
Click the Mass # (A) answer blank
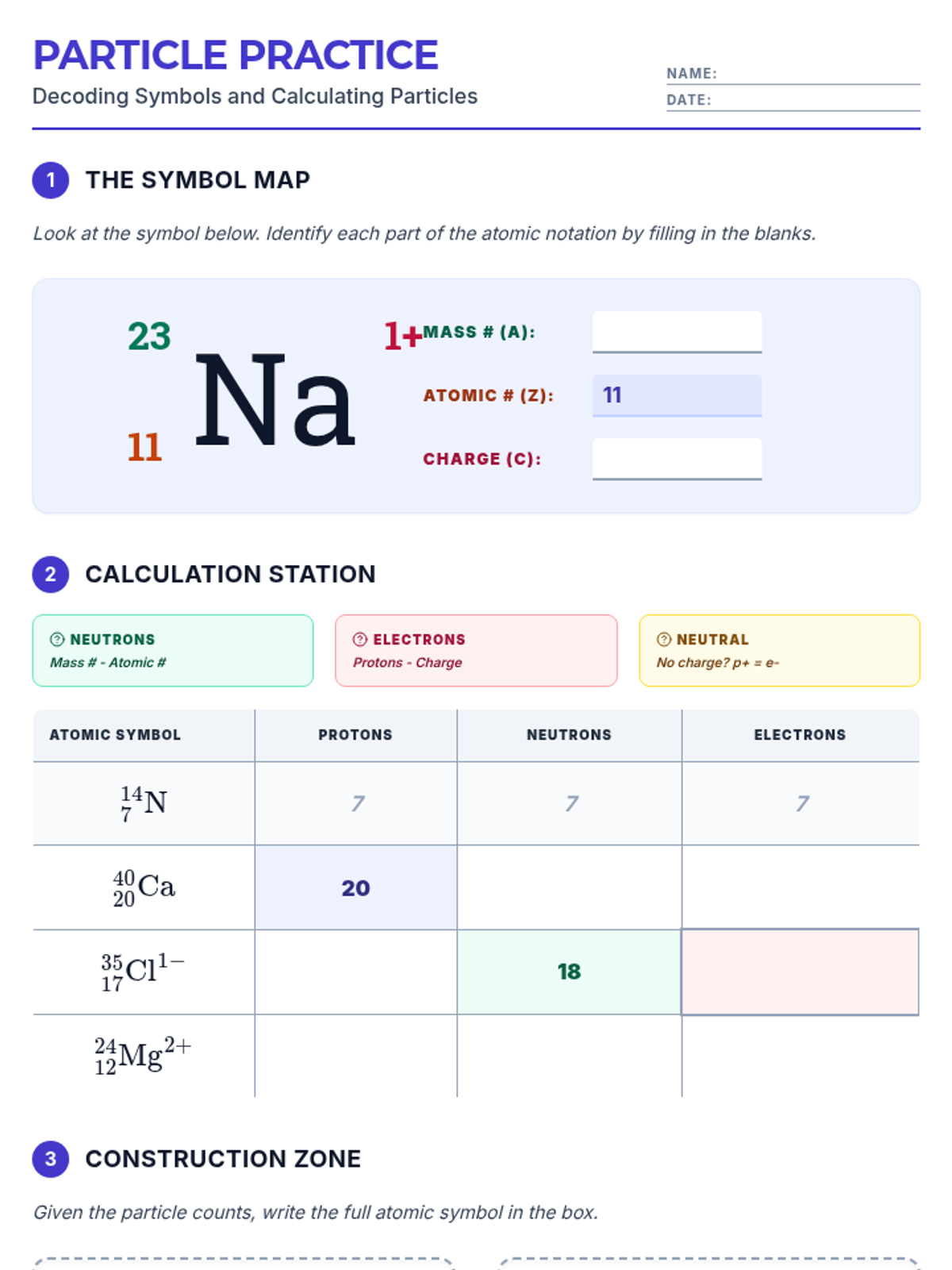[x=677, y=332]
